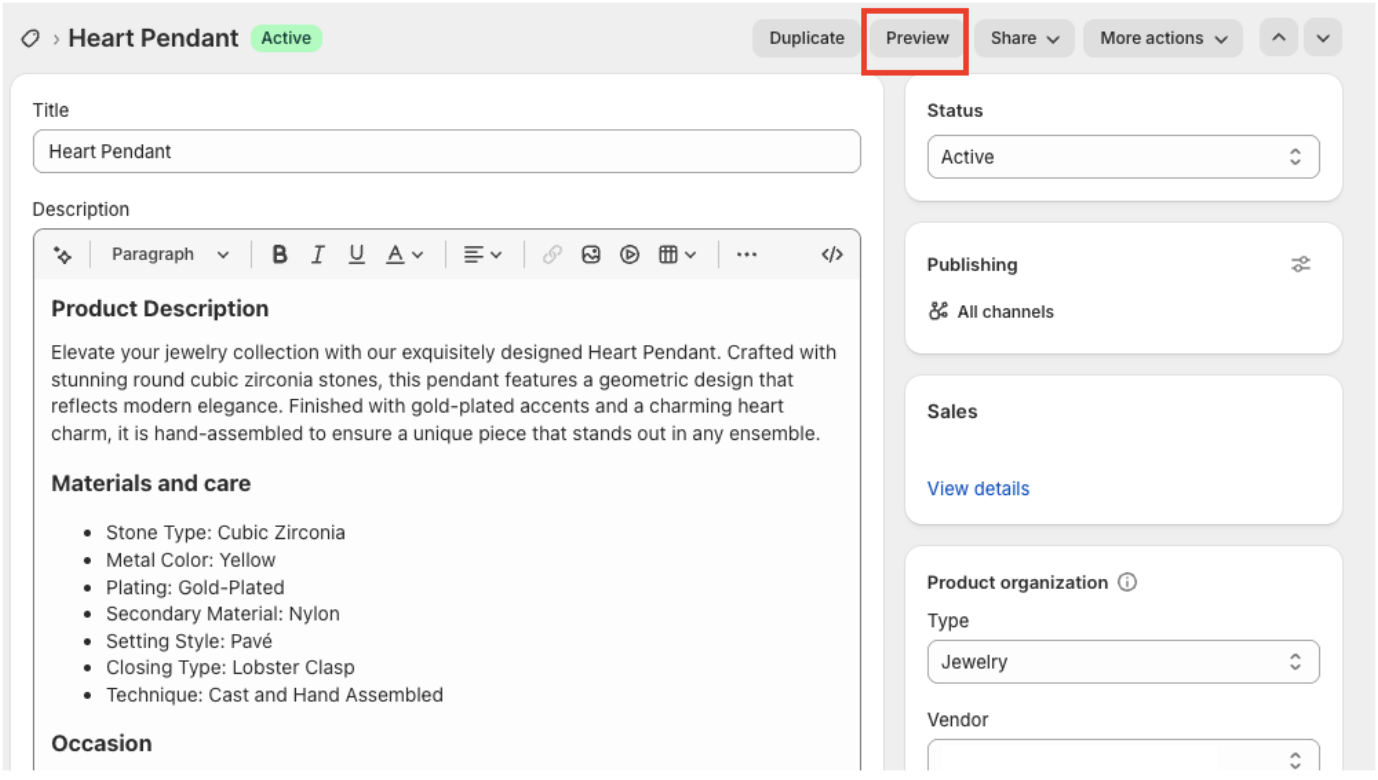Screen dimensions: 1378x780
Task: Open the insert table menu
Action: (x=677, y=255)
